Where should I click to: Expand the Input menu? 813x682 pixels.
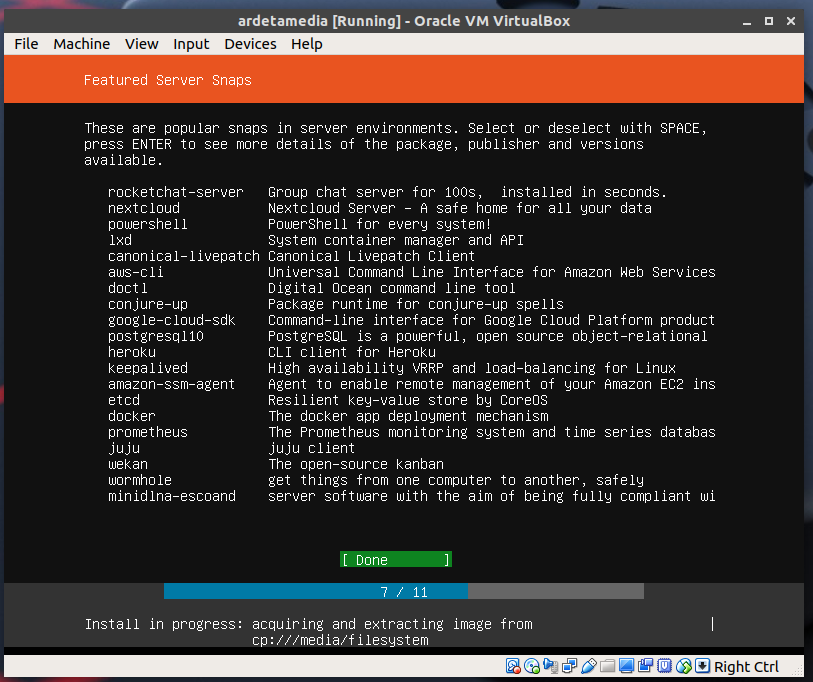(x=191, y=44)
